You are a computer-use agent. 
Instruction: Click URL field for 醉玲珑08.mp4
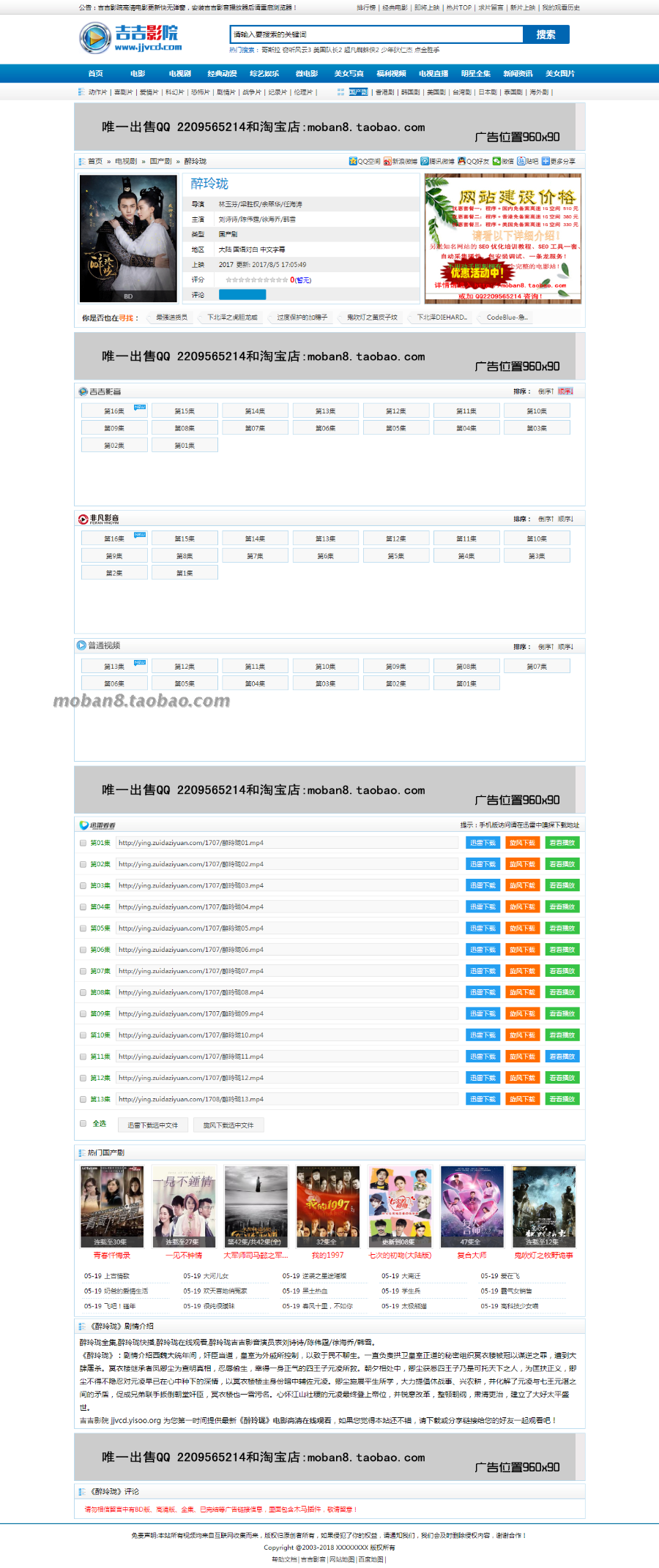[x=287, y=992]
